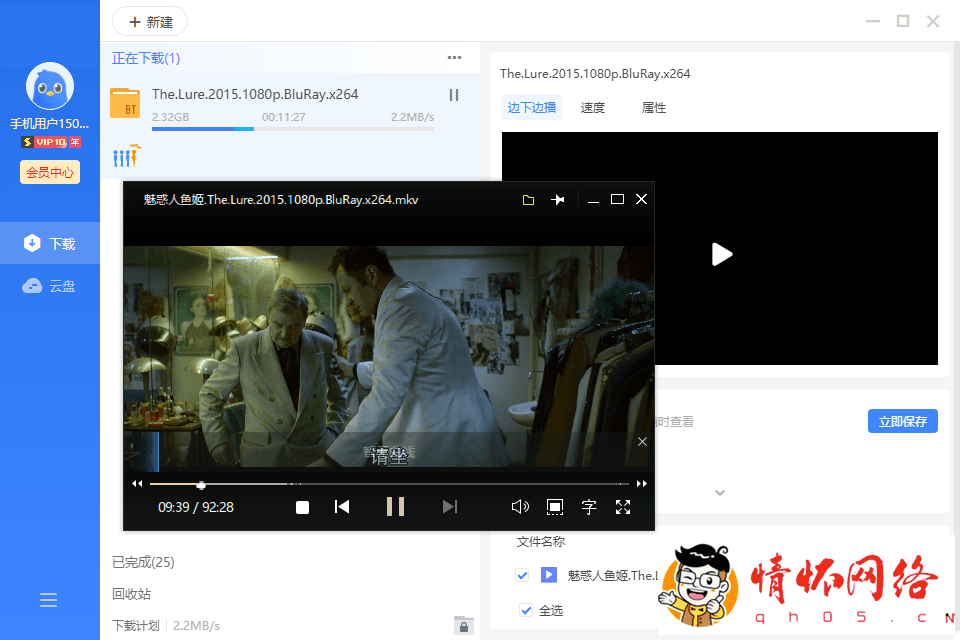Expand the chevron below the save panel

point(720,492)
